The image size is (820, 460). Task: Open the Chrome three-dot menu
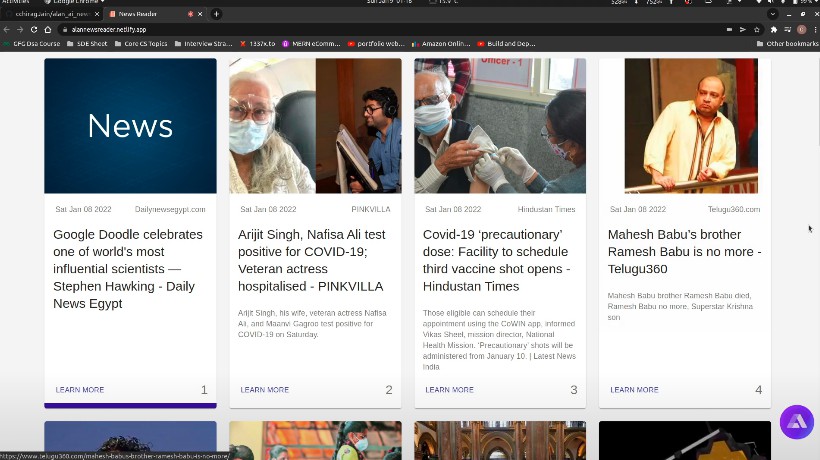(x=813, y=30)
